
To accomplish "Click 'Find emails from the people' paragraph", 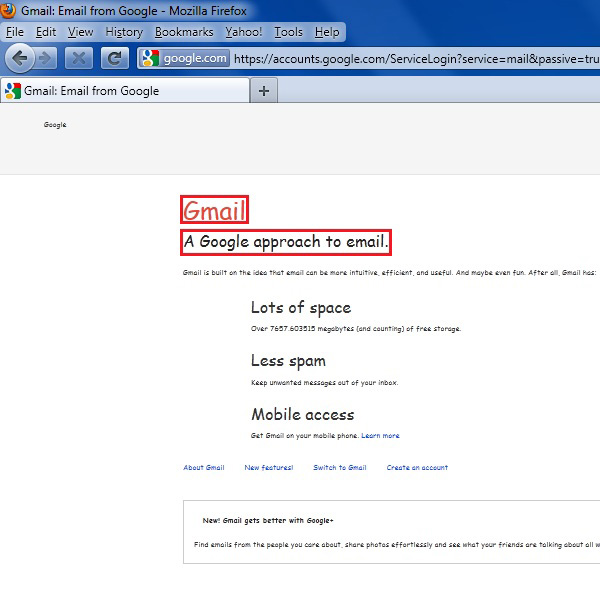I will pyautogui.click(x=397, y=545).
